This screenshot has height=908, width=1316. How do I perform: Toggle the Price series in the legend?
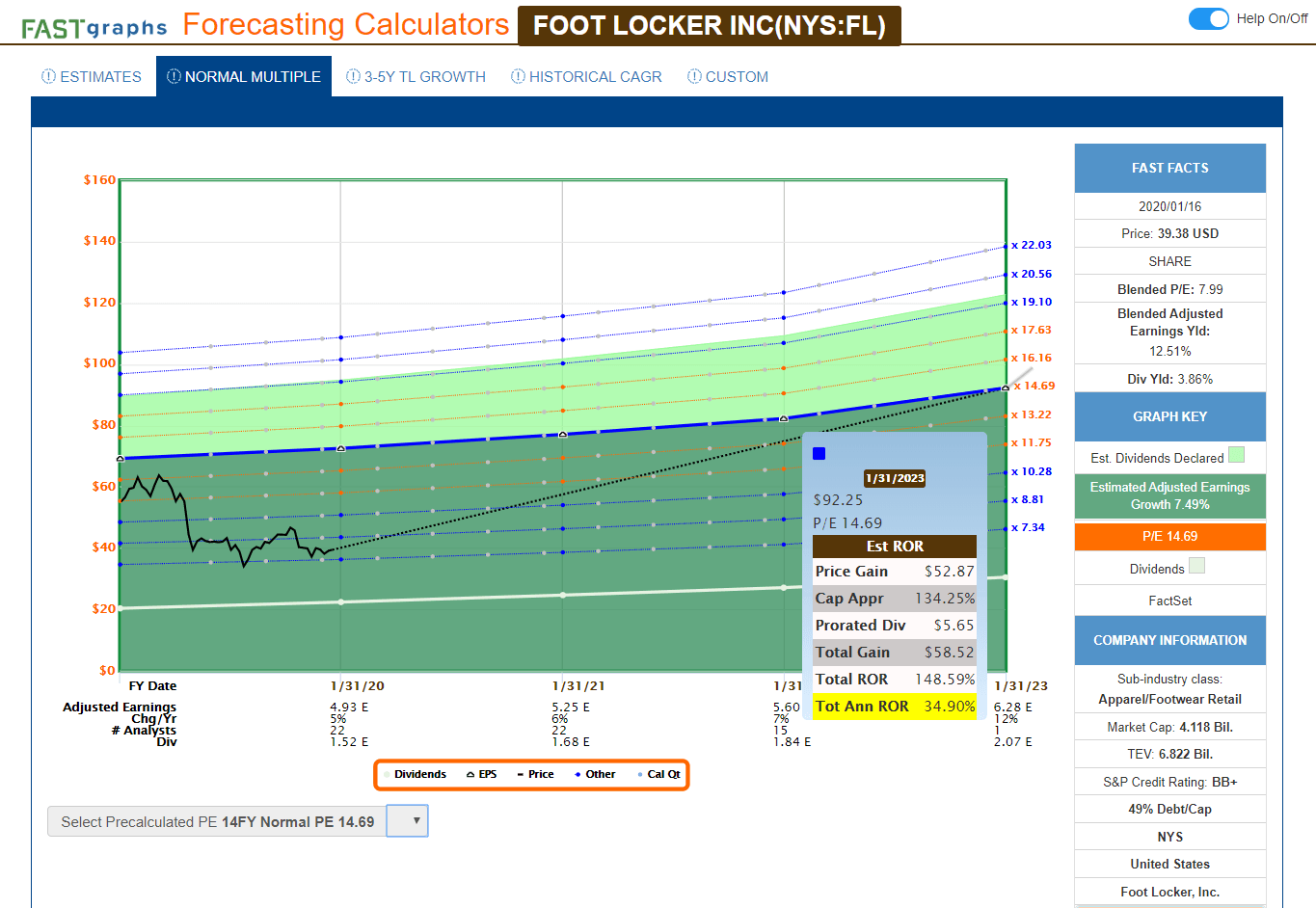(x=535, y=774)
